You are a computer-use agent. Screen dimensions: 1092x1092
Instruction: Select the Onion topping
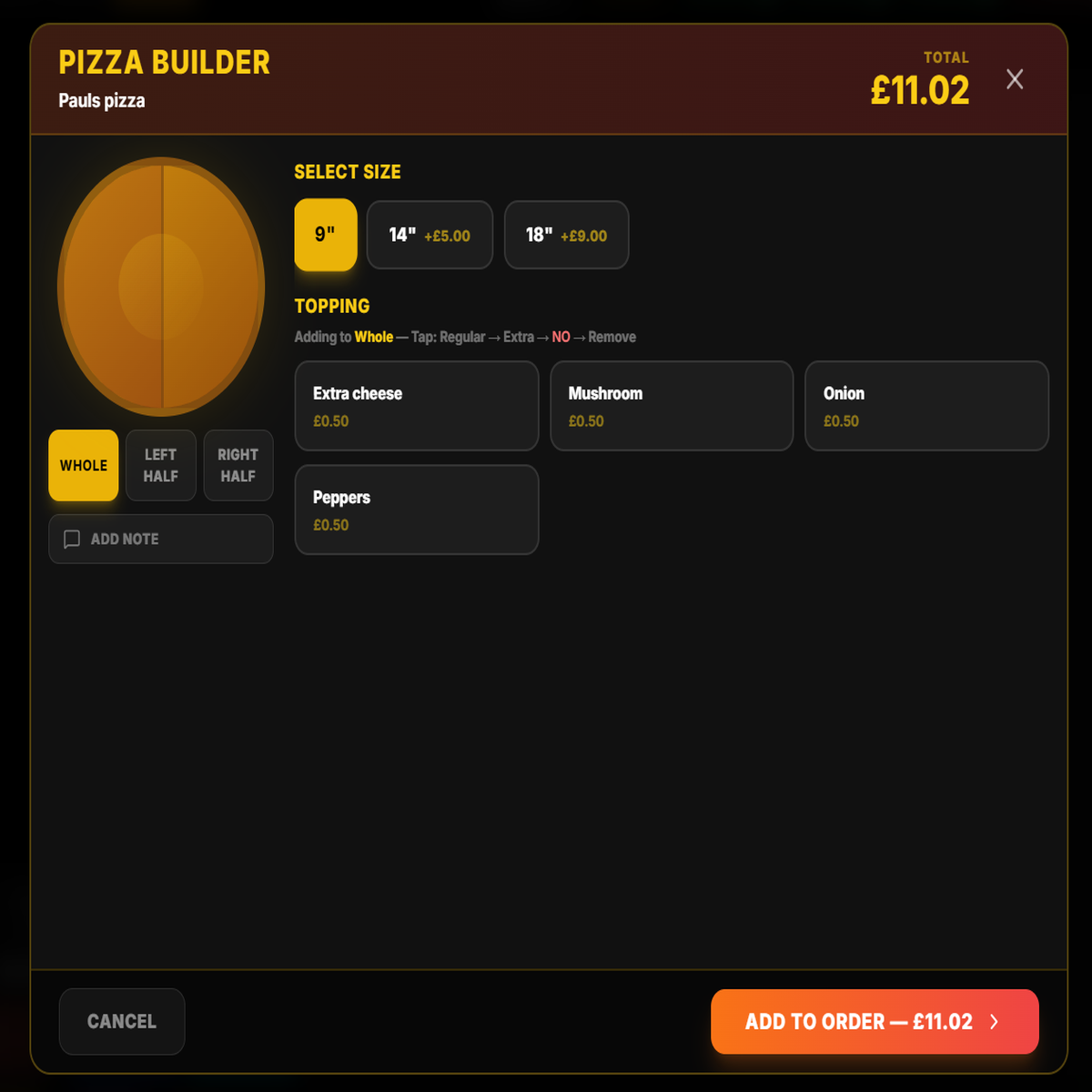pos(926,406)
